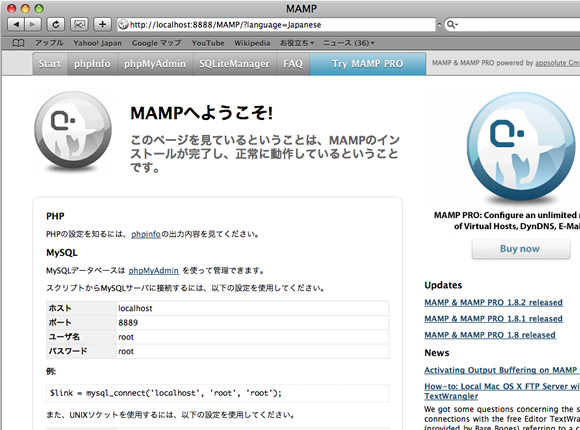Open the Yahoo! Japan bookmark
Image resolution: width=580 pixels, height=430 pixels.
click(x=97, y=43)
